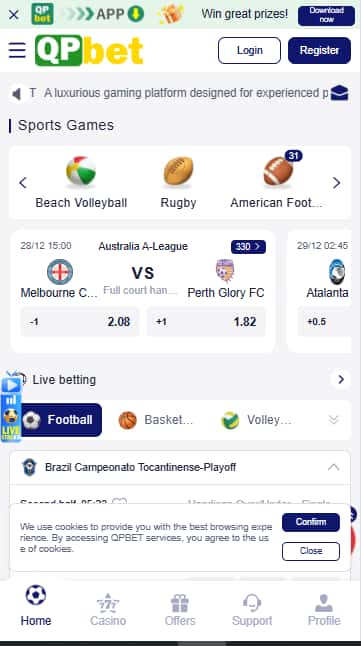The image size is (361, 646).
Task: Pick Melbourne City -1 odds 2.08
Action: click(80, 322)
